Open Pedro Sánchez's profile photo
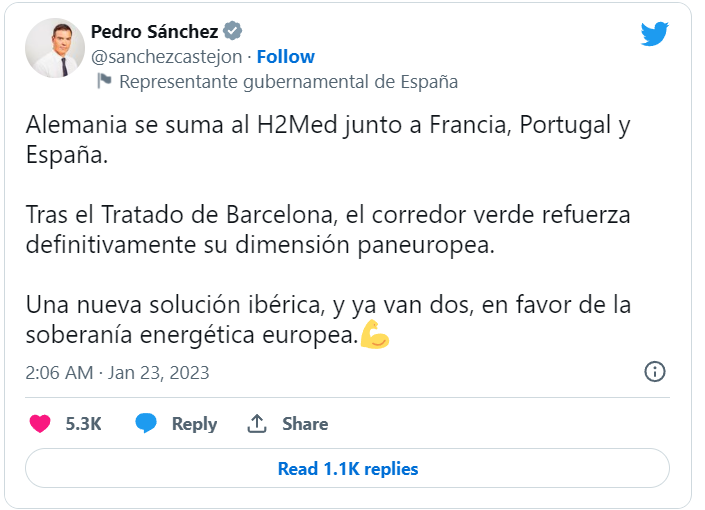705x510 pixels. point(55,48)
